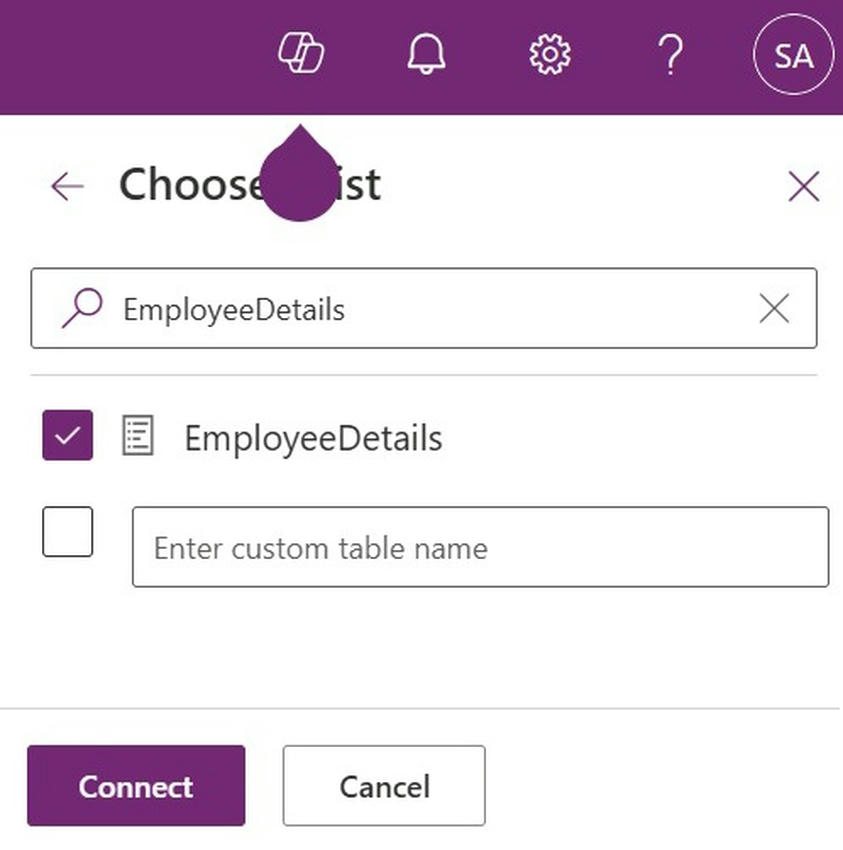Clear the EmployeeDetails search text
843x850 pixels.
774,308
